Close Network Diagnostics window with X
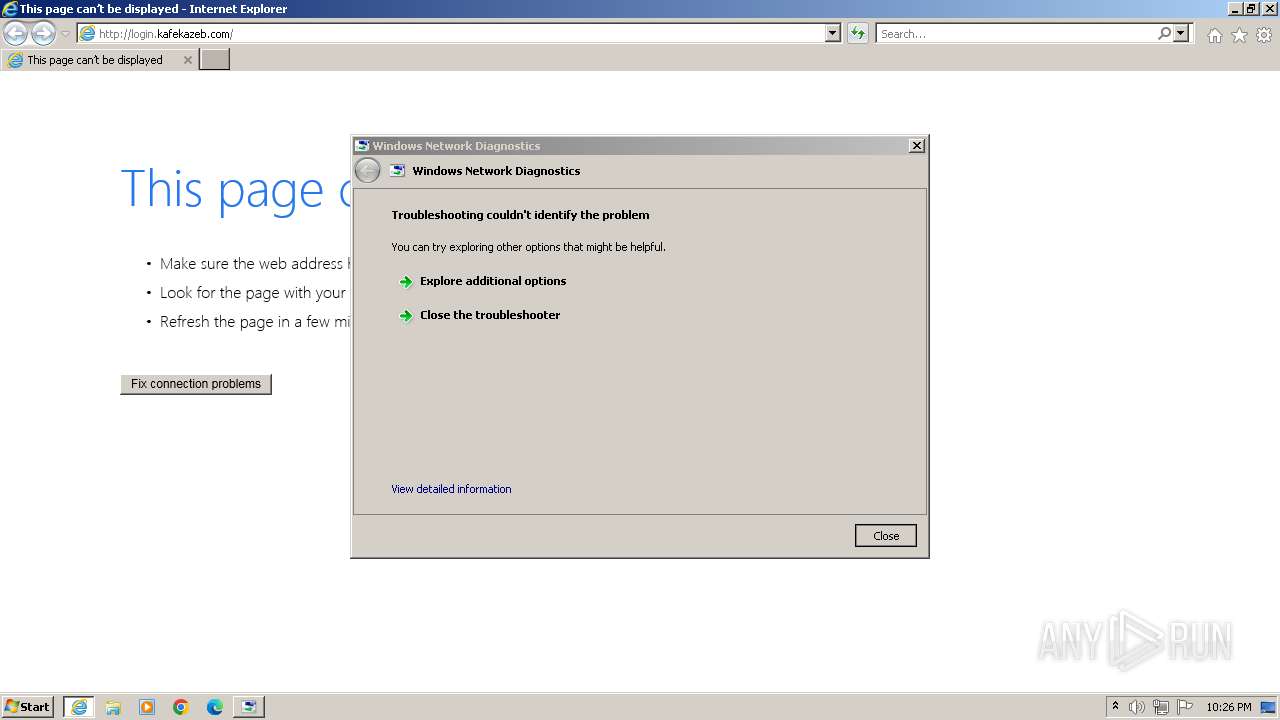 tap(916, 146)
